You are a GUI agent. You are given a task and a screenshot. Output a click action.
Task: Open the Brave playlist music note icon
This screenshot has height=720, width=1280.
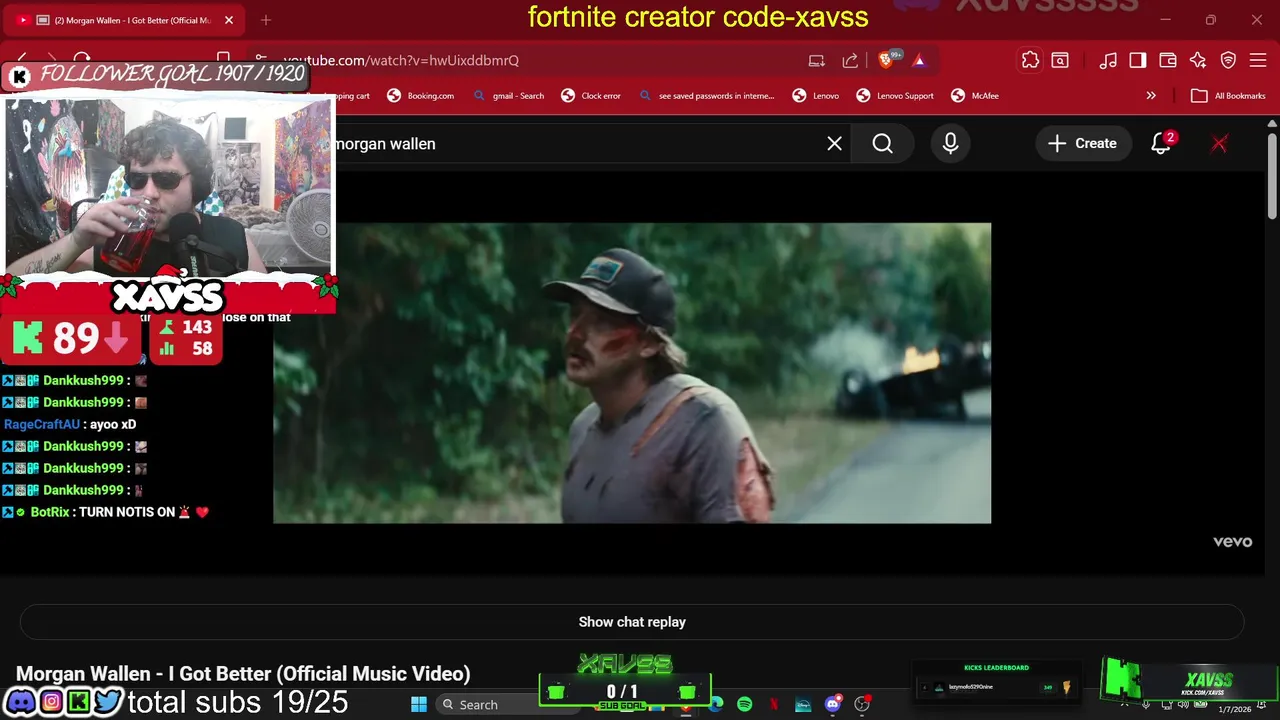[x=1108, y=60]
